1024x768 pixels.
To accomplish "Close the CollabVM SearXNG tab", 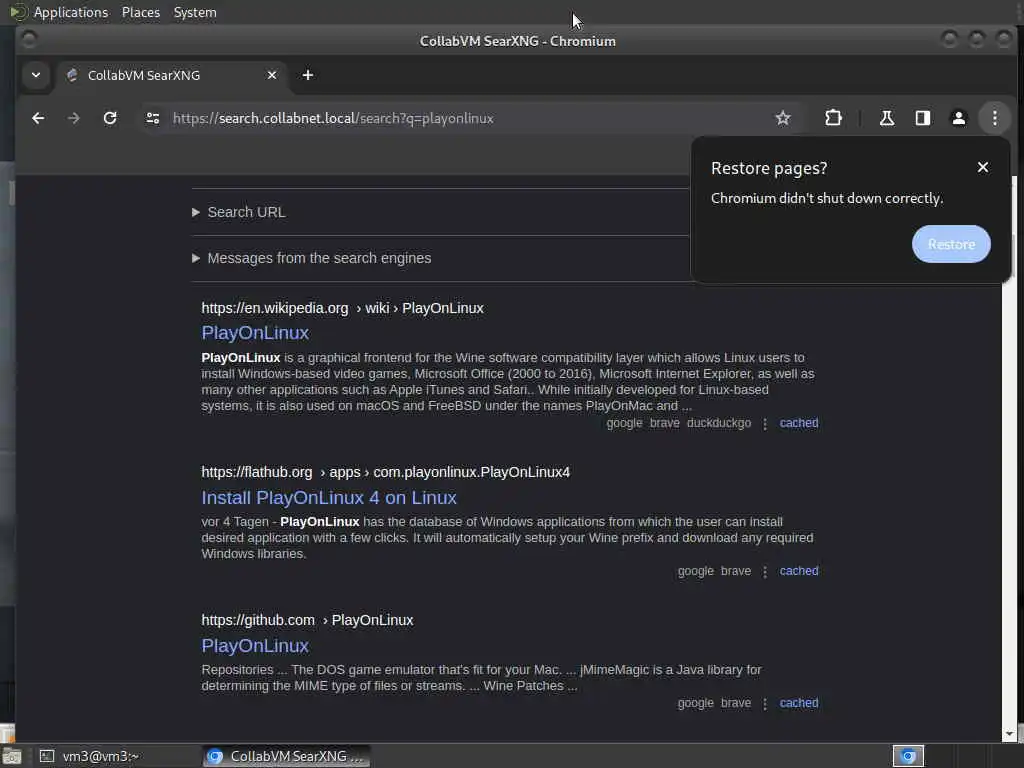I will pos(272,75).
